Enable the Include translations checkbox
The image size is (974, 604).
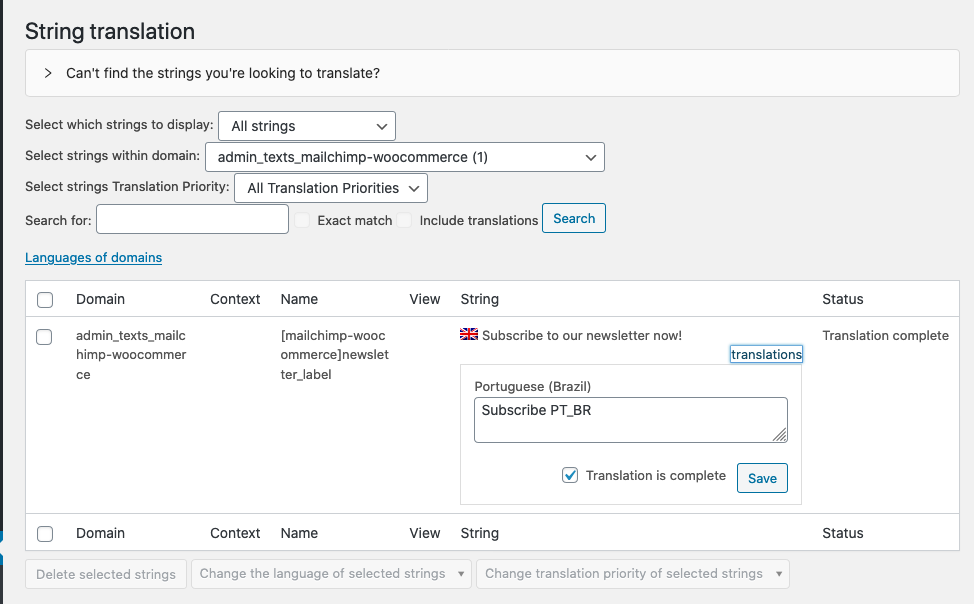pyautogui.click(x=404, y=220)
